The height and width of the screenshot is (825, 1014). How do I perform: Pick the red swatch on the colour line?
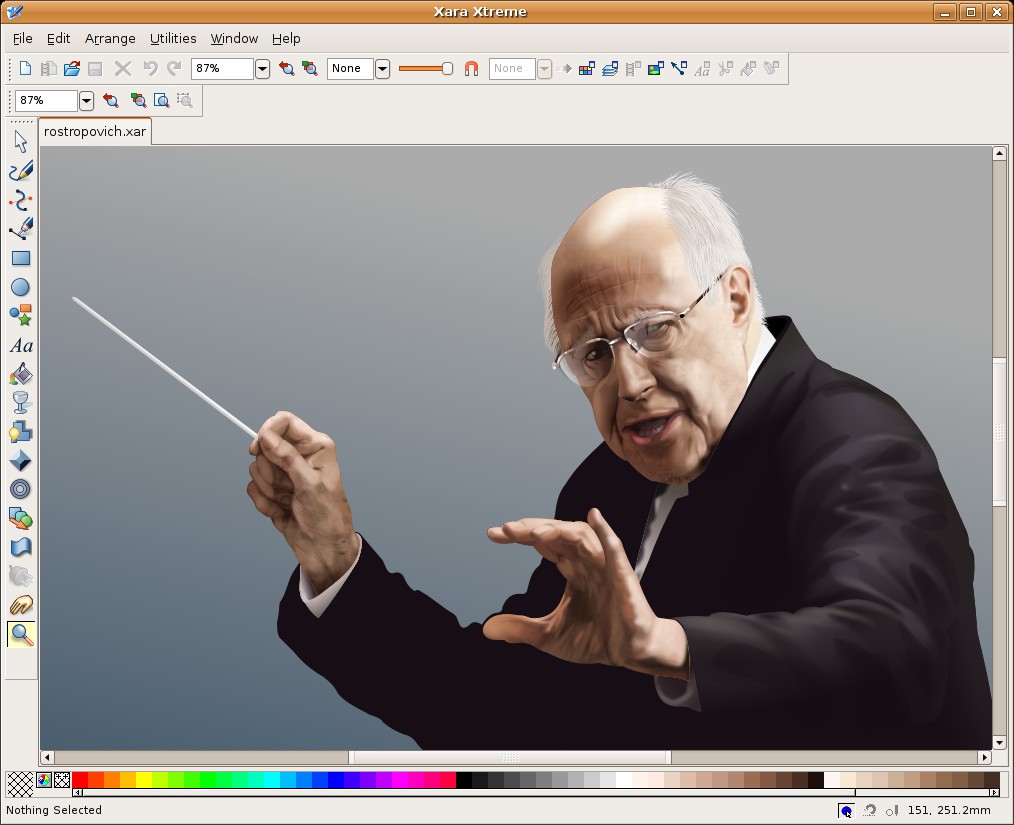click(x=80, y=779)
